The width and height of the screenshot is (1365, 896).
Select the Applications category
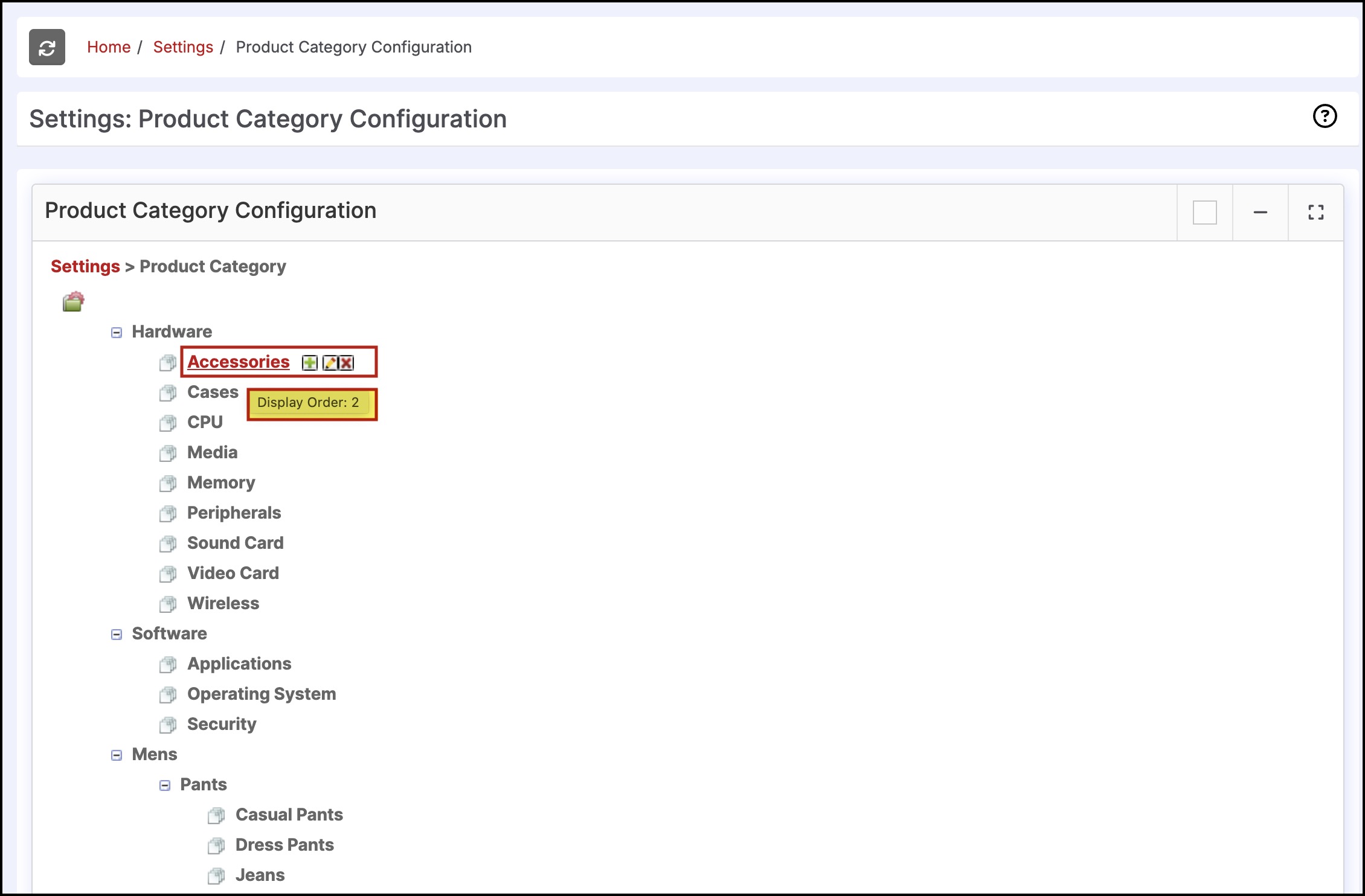pyautogui.click(x=239, y=664)
